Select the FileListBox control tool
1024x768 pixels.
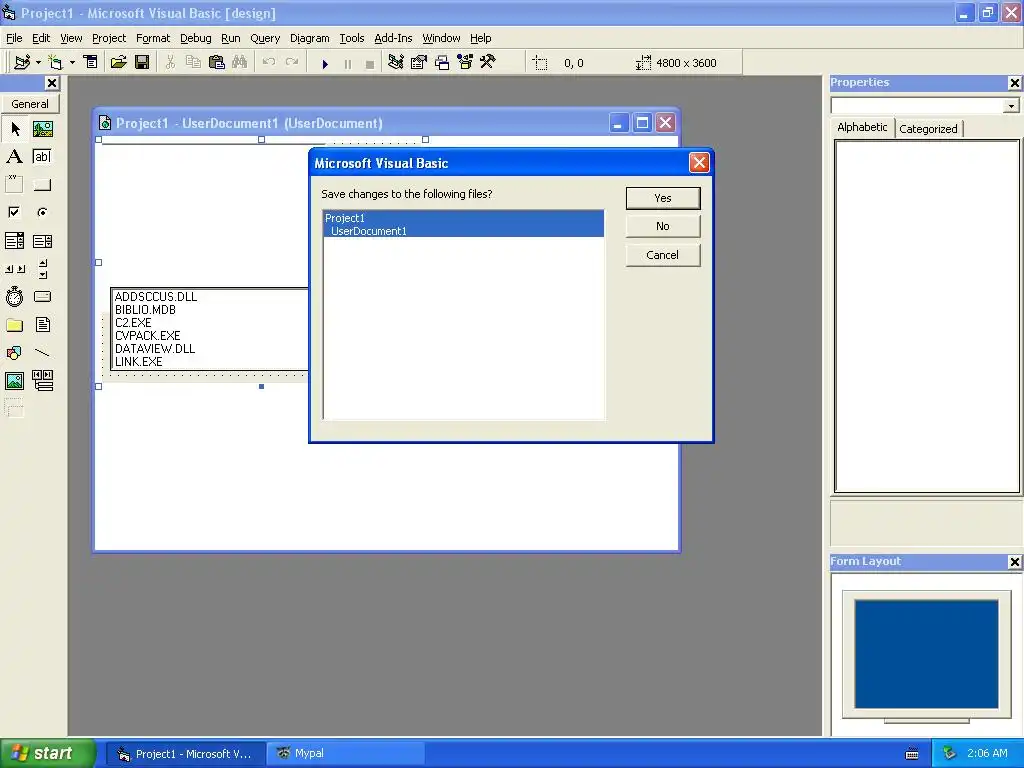42,325
